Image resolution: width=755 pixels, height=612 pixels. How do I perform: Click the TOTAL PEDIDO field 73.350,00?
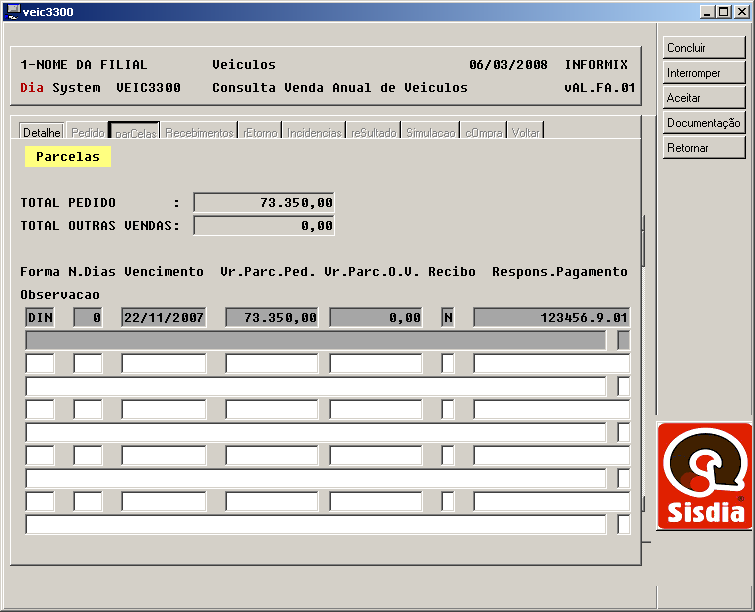point(264,203)
